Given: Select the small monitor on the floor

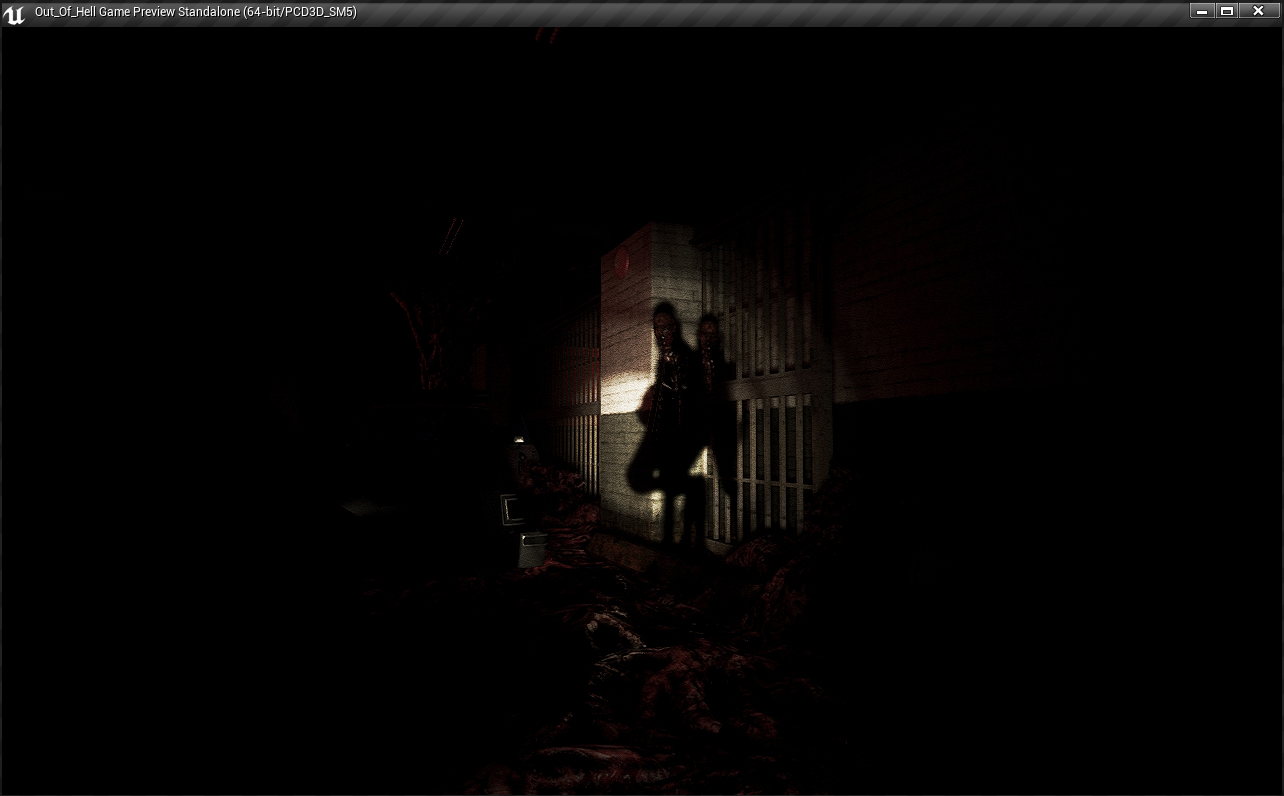Looking at the screenshot, I should pyautogui.click(x=513, y=509).
